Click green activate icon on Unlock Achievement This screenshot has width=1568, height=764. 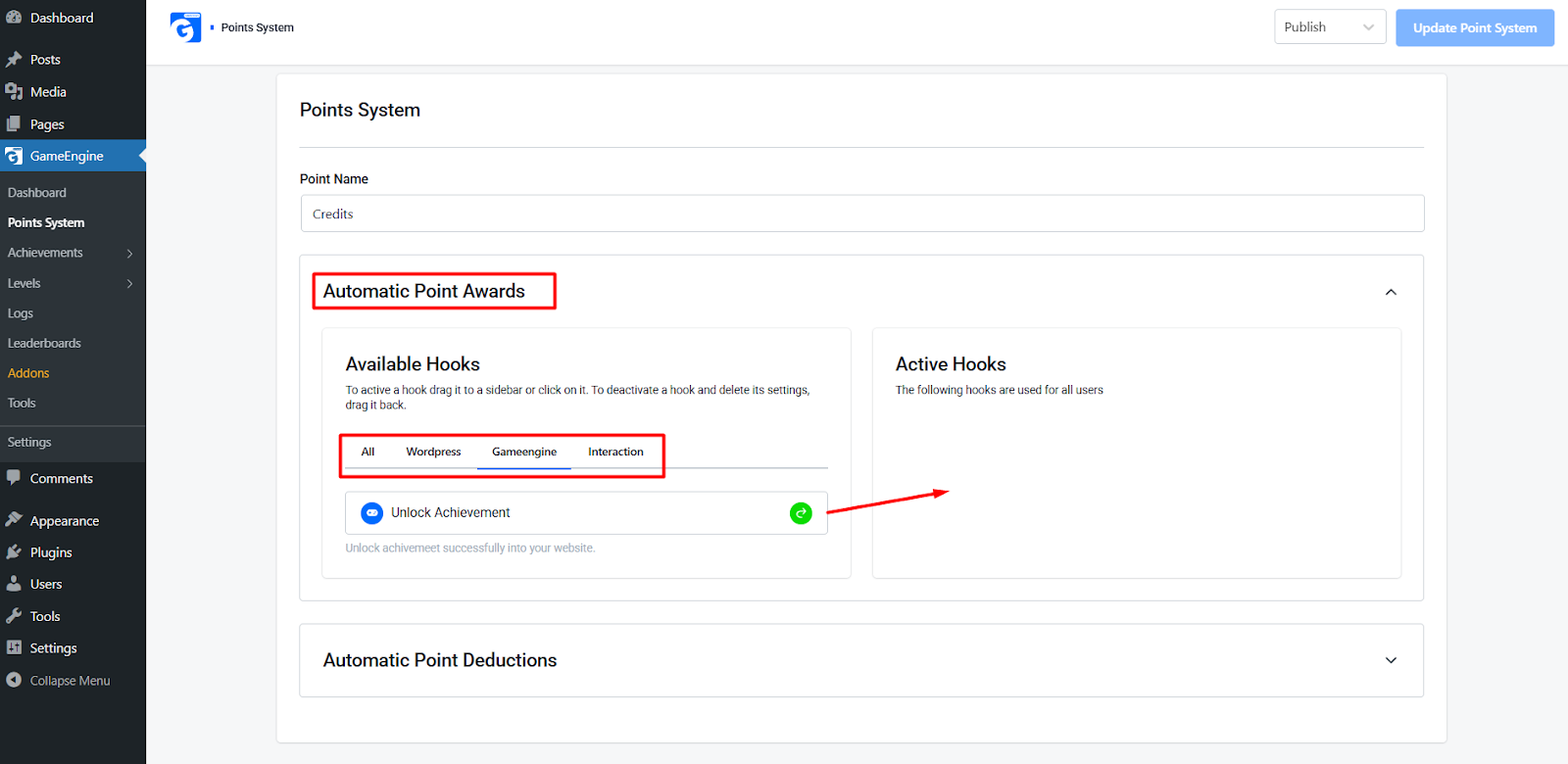coord(801,513)
